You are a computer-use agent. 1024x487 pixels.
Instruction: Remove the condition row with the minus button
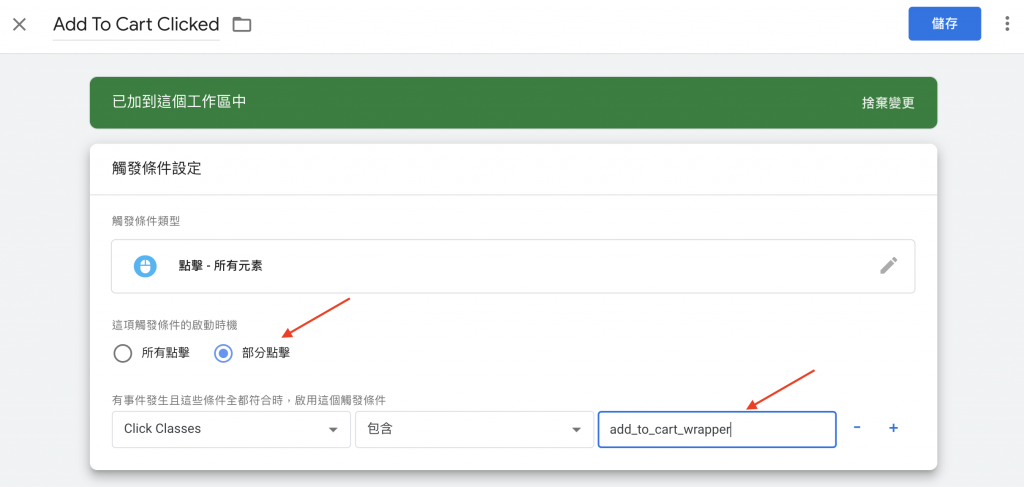pos(857,428)
